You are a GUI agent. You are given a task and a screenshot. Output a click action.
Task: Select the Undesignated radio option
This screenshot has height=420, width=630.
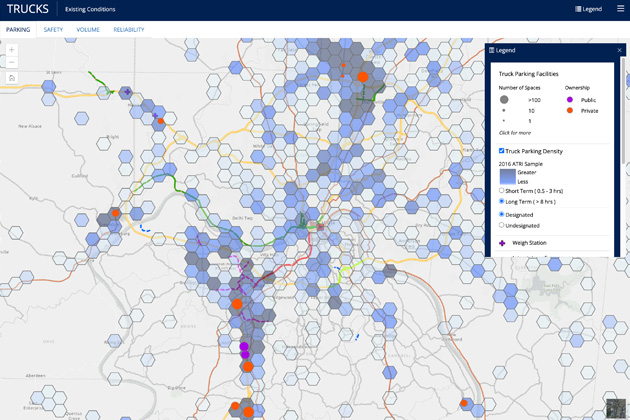click(x=502, y=225)
